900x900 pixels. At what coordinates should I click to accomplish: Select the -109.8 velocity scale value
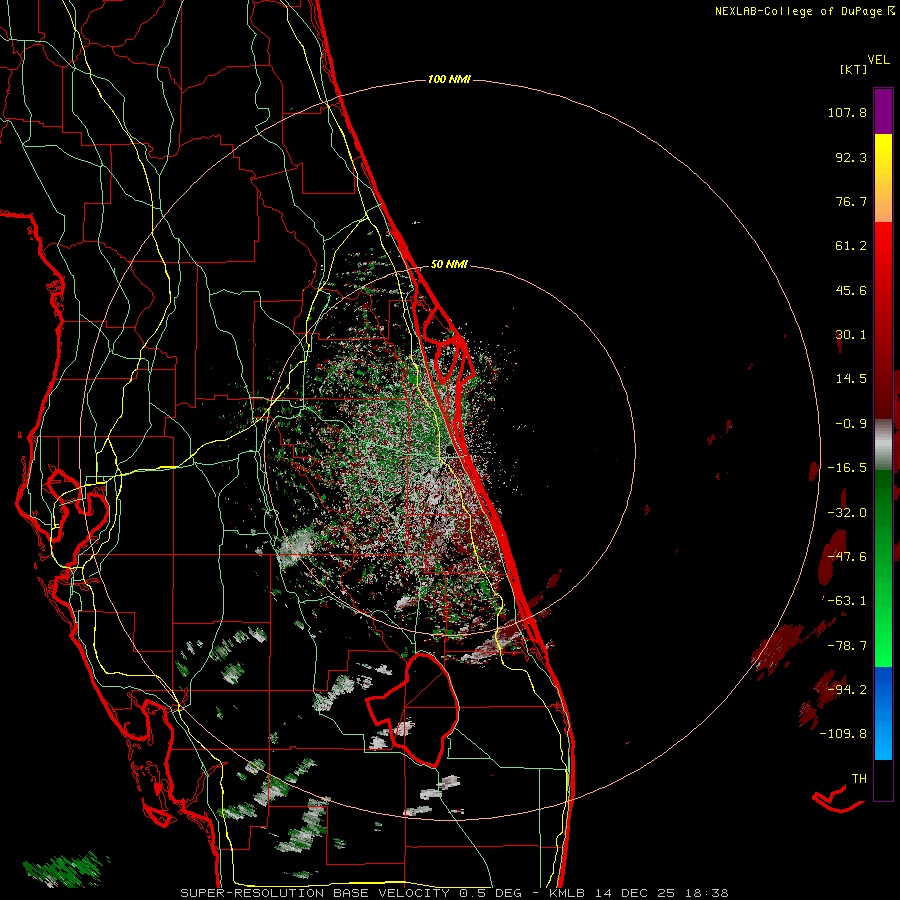click(843, 734)
